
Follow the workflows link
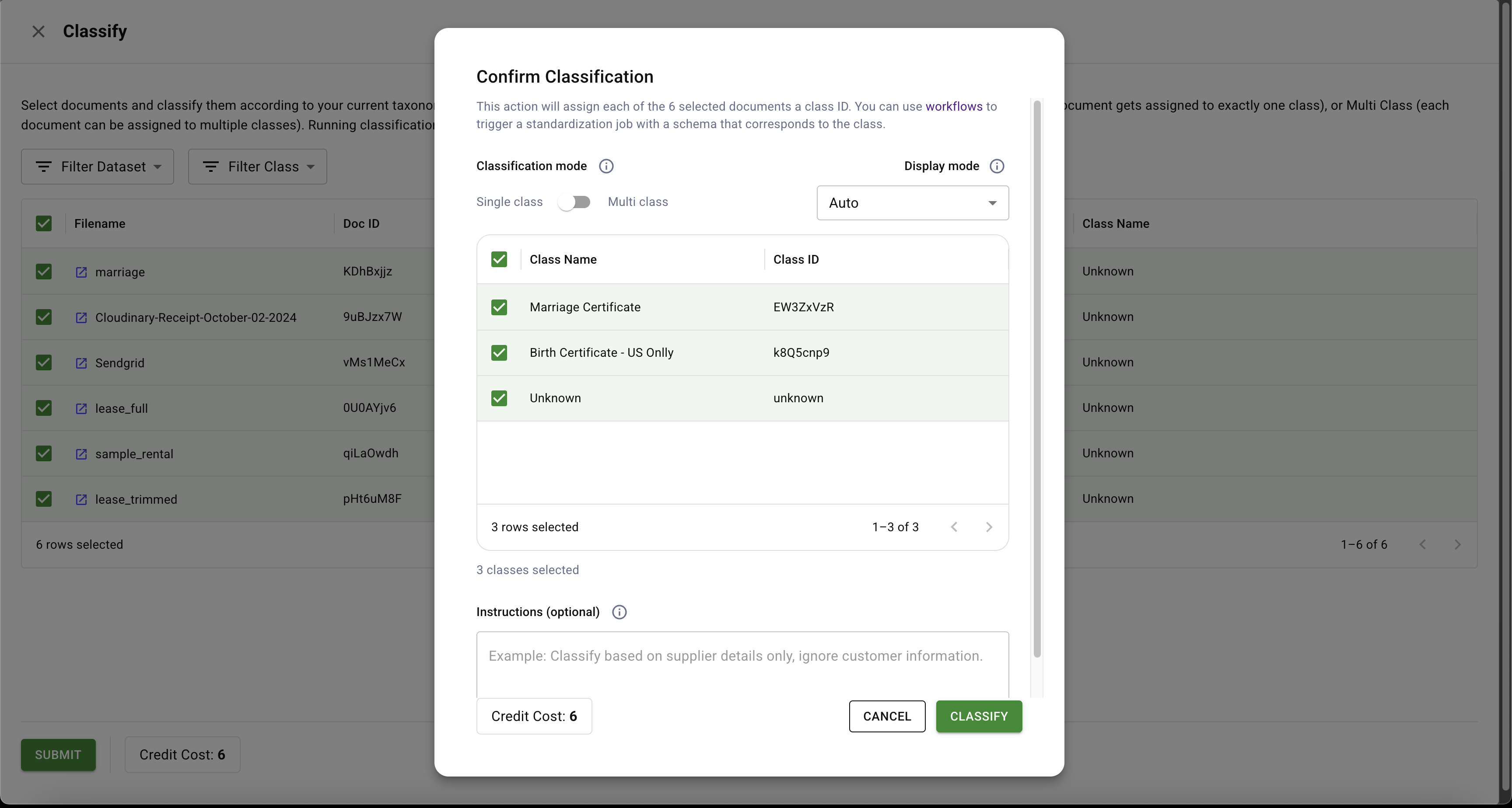click(953, 106)
